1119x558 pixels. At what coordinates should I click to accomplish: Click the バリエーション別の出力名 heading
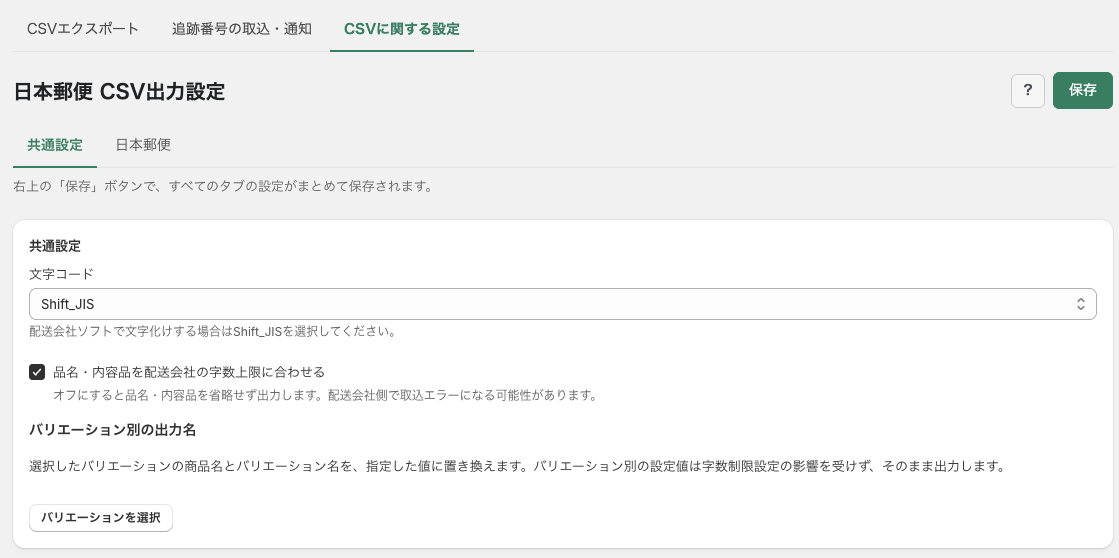(113, 430)
